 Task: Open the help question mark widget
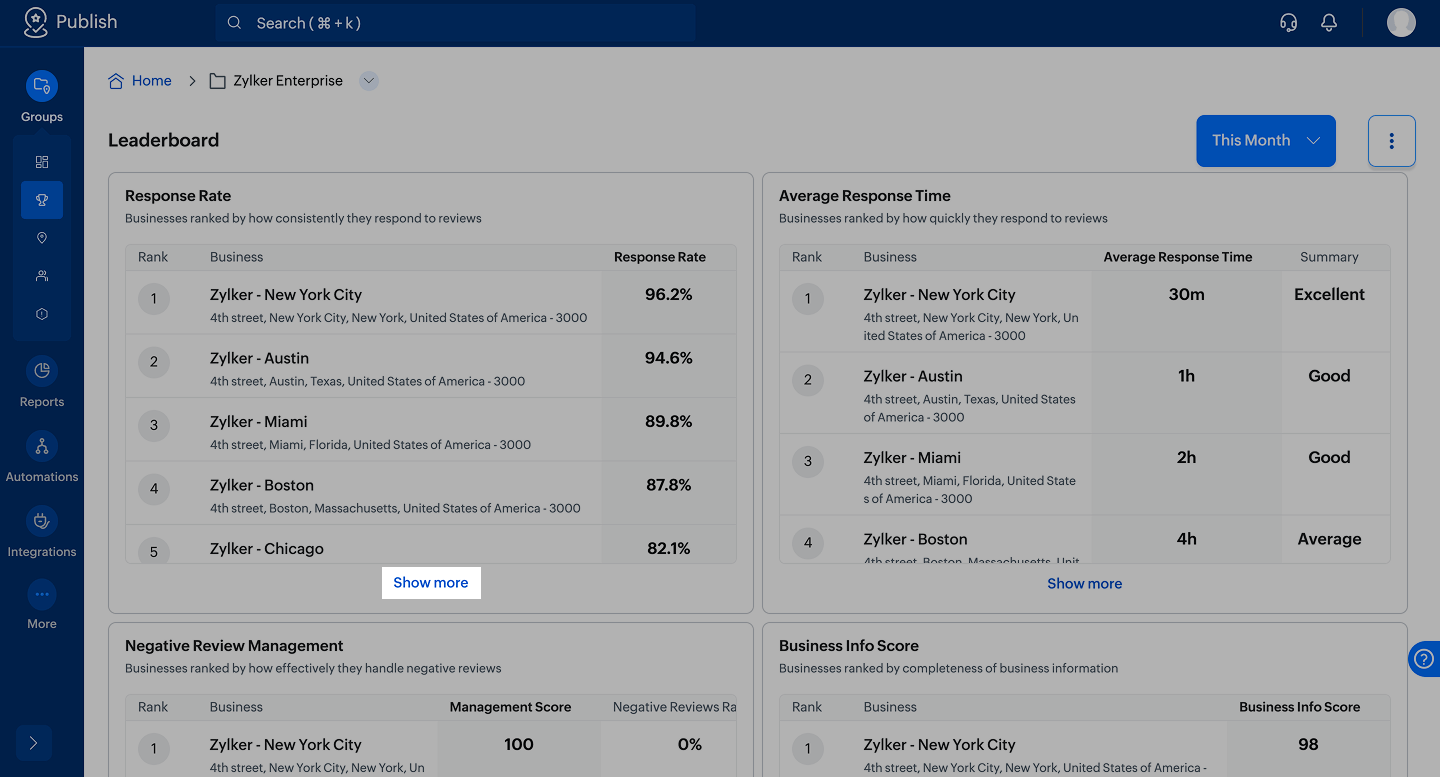click(1425, 659)
